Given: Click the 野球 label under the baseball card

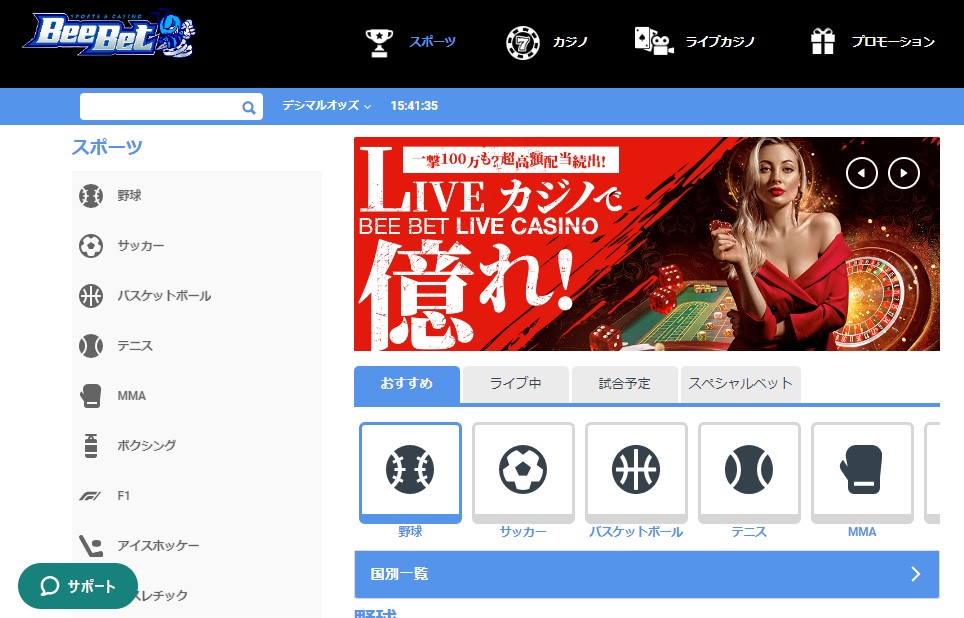Looking at the screenshot, I should click(410, 532).
